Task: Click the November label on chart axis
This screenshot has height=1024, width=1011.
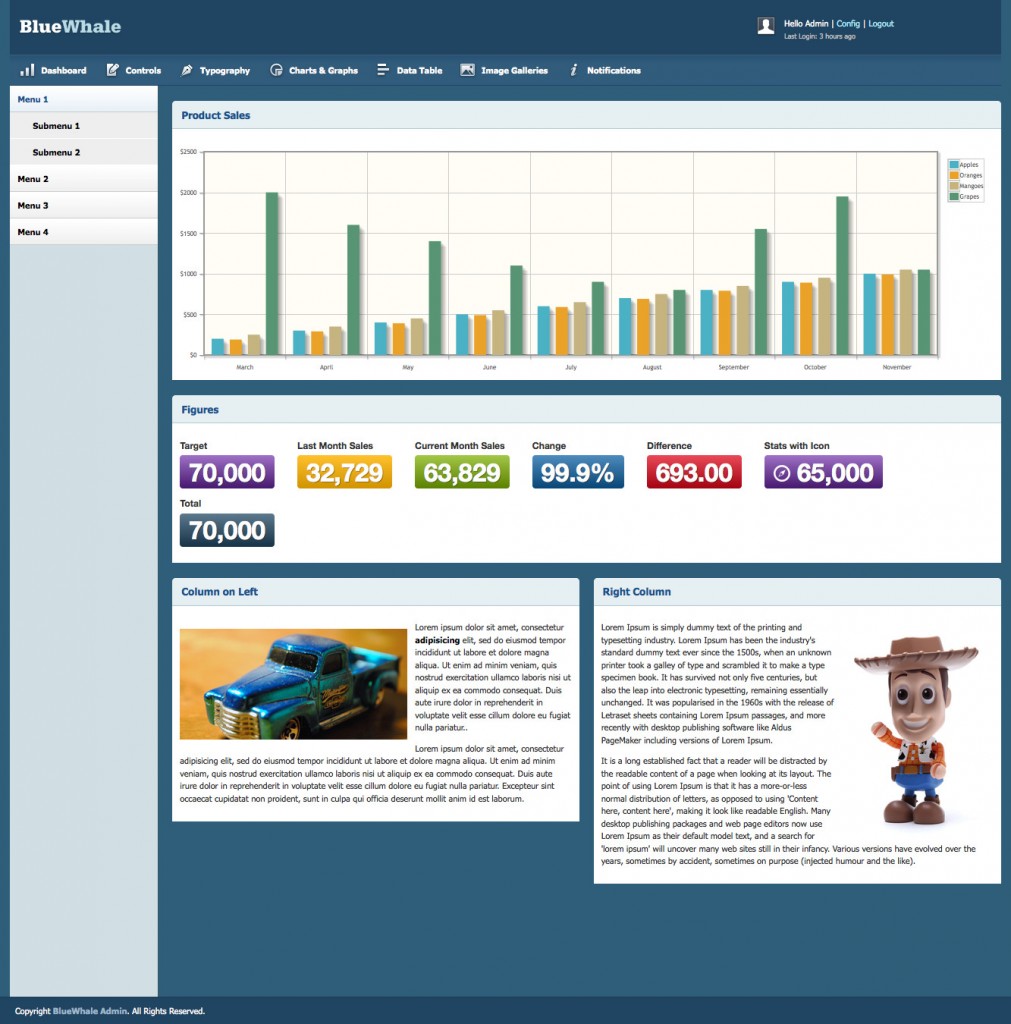Action: coord(897,367)
